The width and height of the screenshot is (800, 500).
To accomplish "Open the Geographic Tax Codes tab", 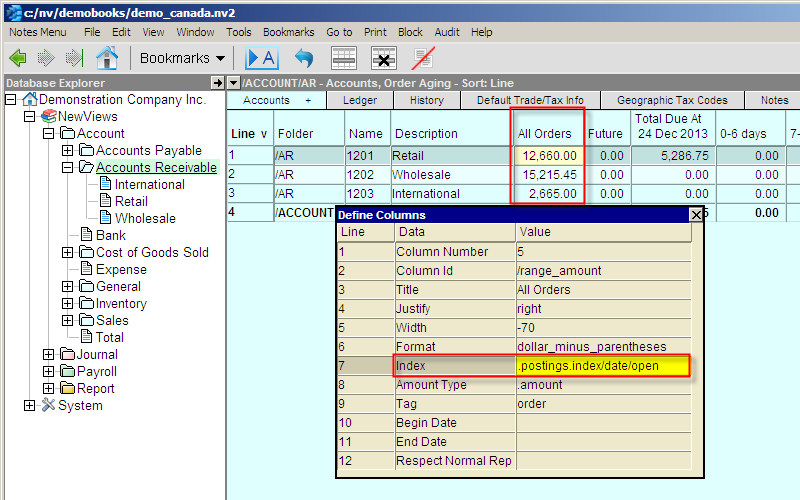I will (x=672, y=100).
